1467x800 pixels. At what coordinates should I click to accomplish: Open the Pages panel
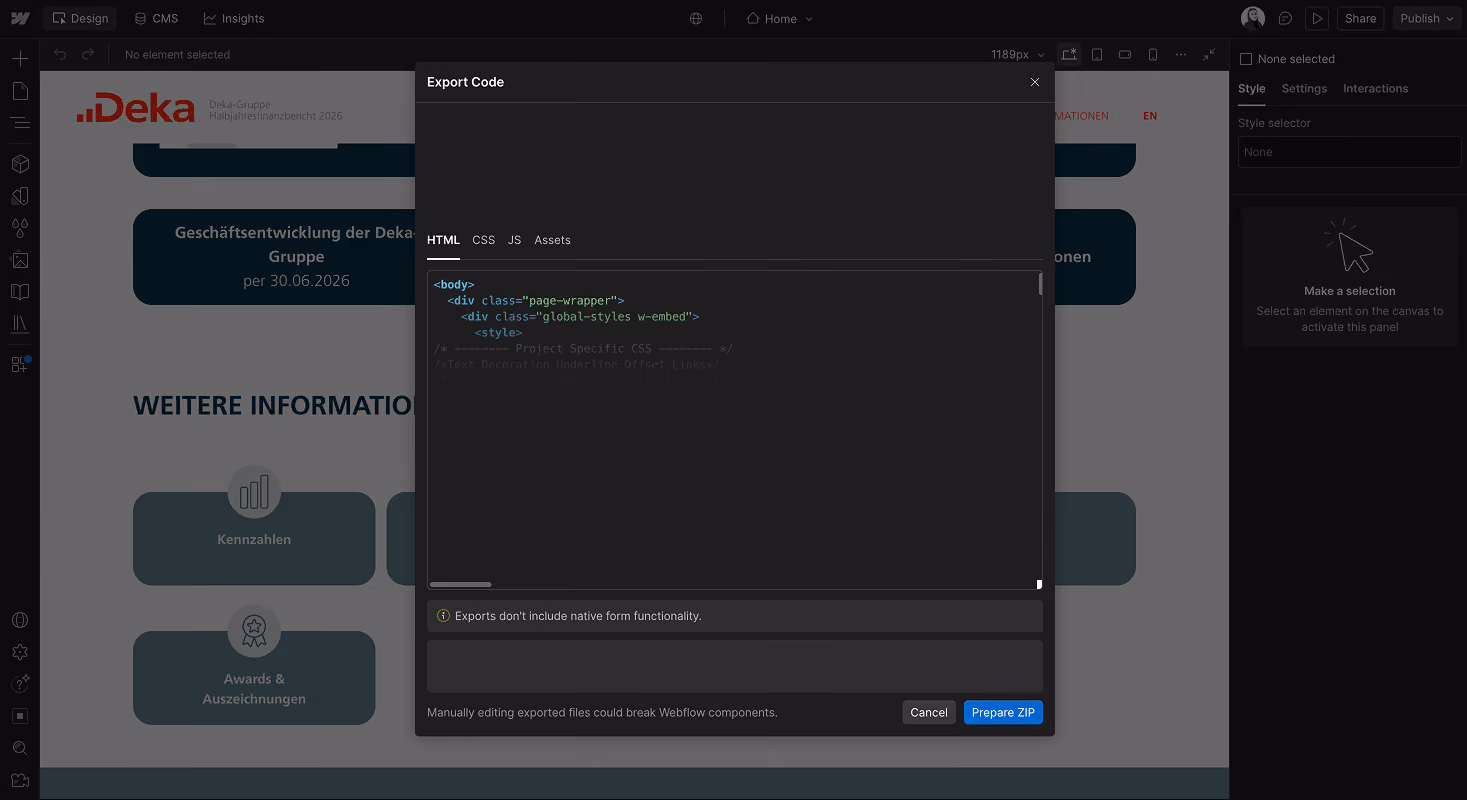[x=20, y=91]
